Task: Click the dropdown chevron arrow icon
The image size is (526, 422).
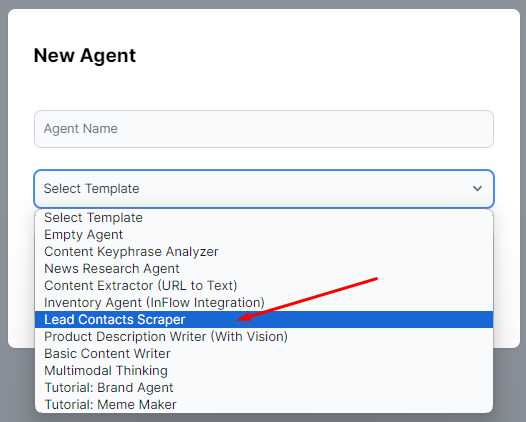Action: coord(477,189)
